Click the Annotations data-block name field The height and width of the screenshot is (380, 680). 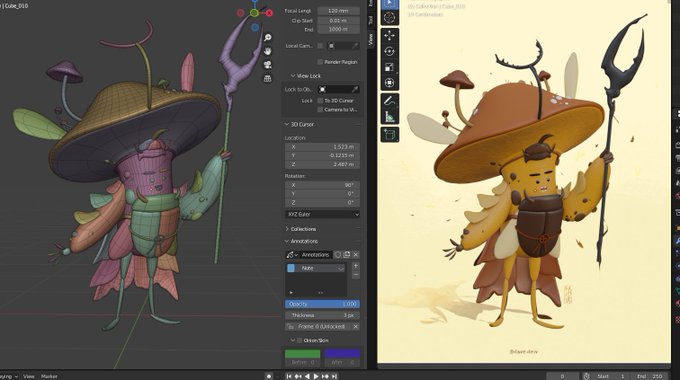[316, 255]
